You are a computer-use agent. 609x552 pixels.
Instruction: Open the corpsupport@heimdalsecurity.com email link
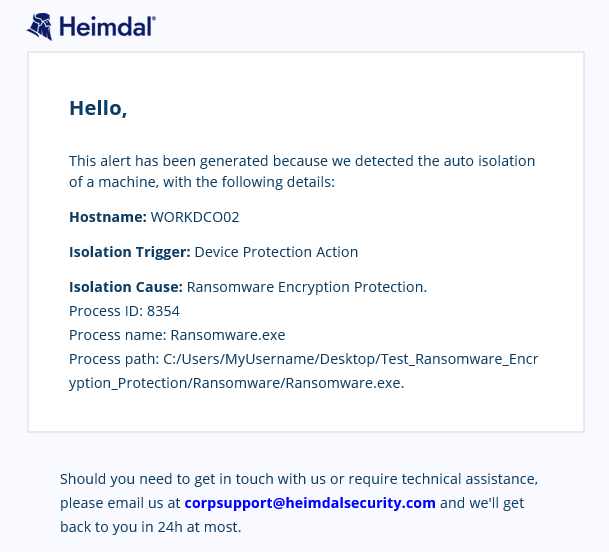[x=310, y=503]
